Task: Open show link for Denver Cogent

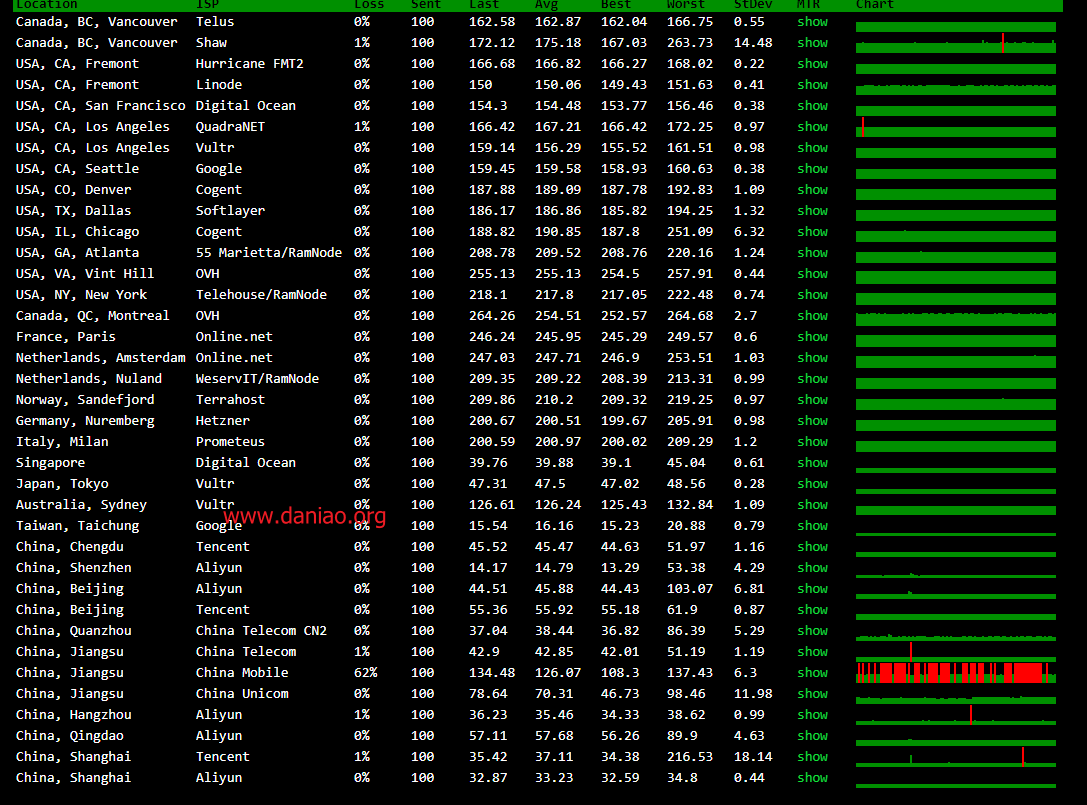Action: pyautogui.click(x=812, y=189)
